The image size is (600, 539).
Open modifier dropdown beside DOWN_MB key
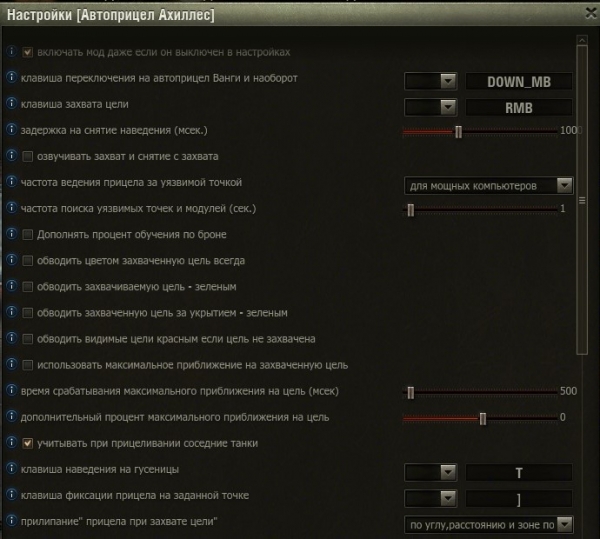click(431, 81)
